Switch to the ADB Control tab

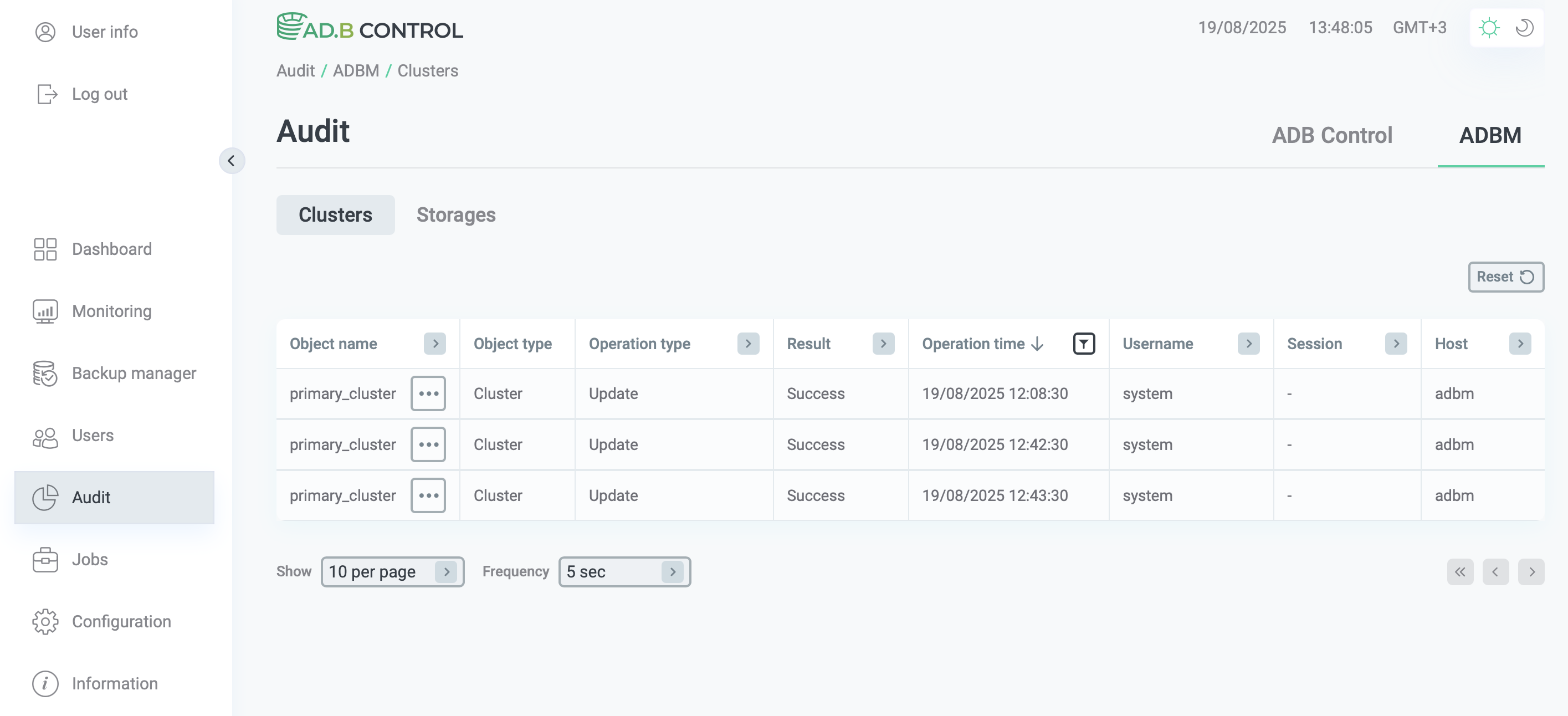(x=1331, y=135)
